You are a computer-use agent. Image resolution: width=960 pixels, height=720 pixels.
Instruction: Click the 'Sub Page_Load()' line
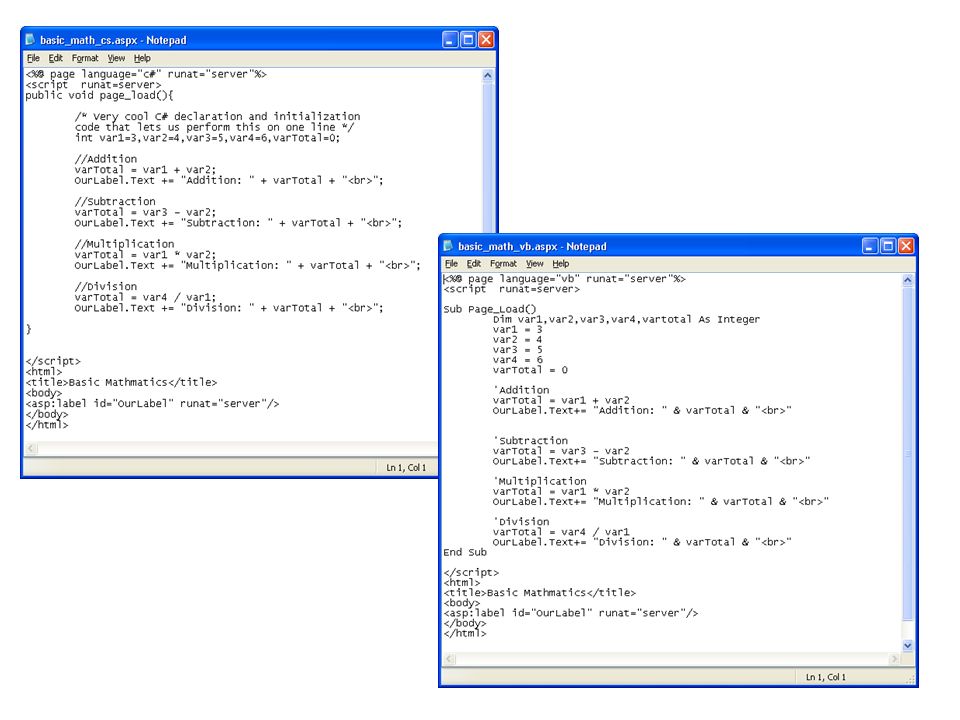490,309
